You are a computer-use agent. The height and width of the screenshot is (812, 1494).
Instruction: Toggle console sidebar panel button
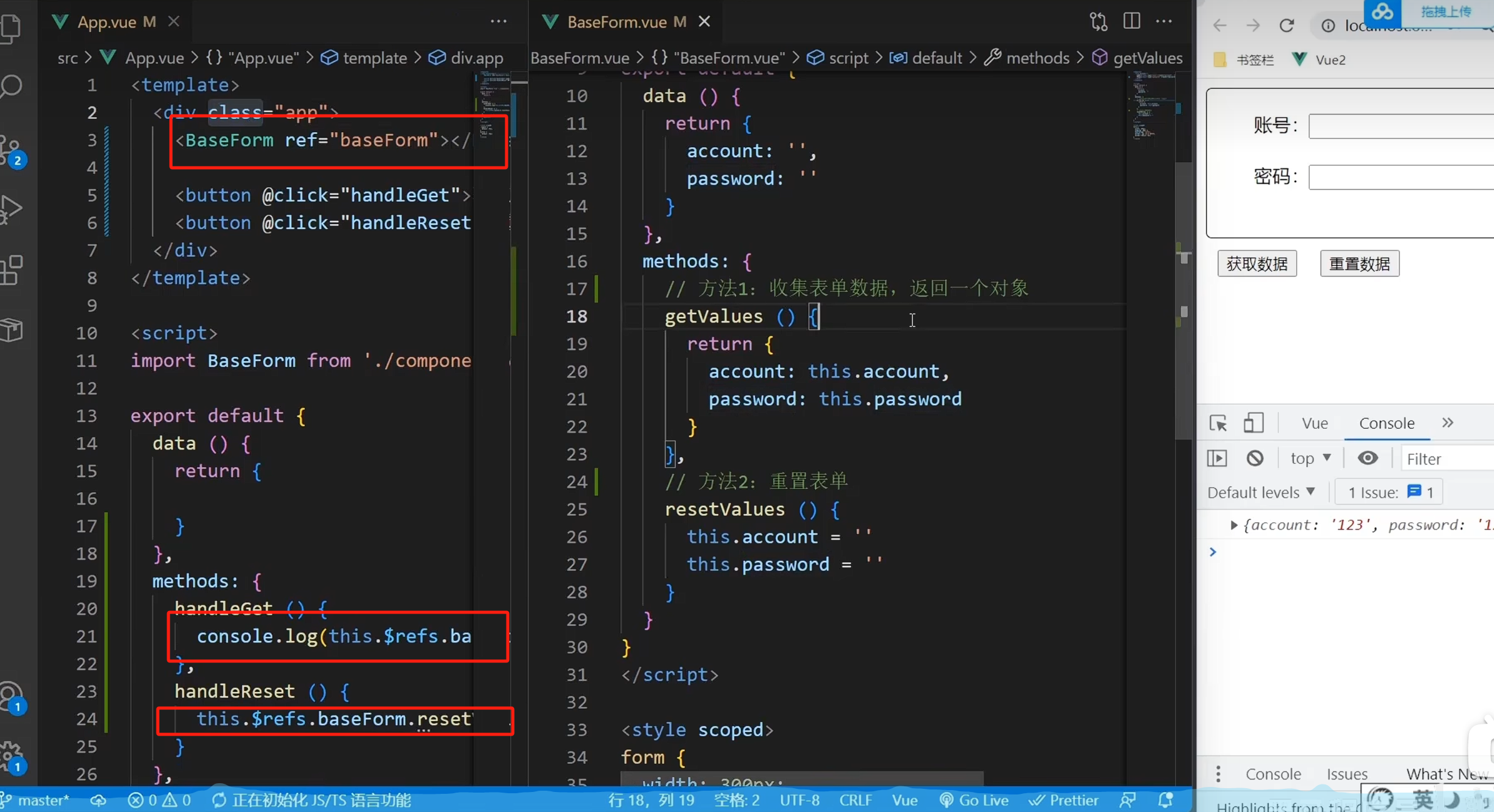[1217, 458]
